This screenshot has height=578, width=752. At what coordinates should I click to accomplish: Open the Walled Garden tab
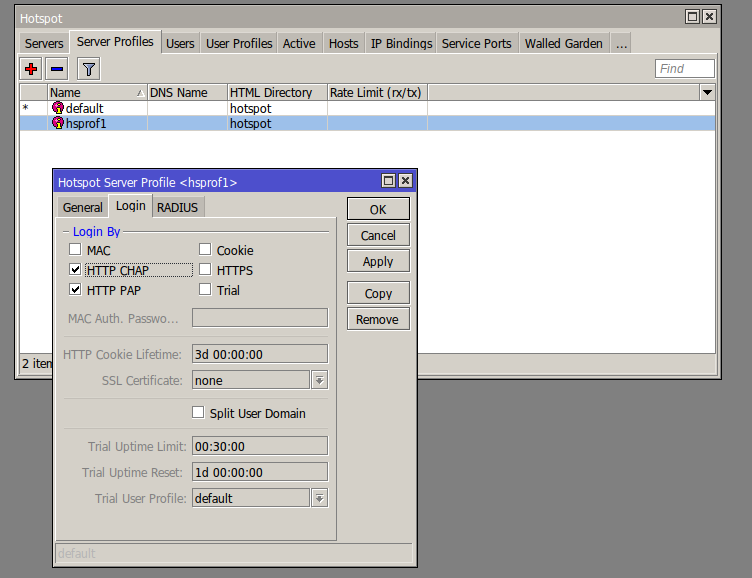pos(564,43)
